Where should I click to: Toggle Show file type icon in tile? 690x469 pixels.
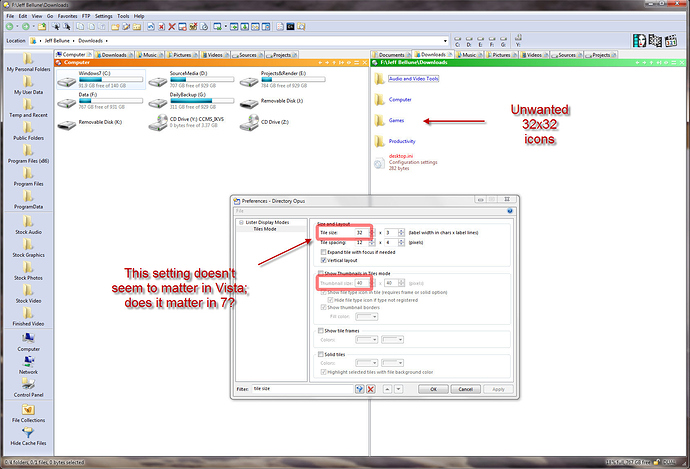[323, 292]
